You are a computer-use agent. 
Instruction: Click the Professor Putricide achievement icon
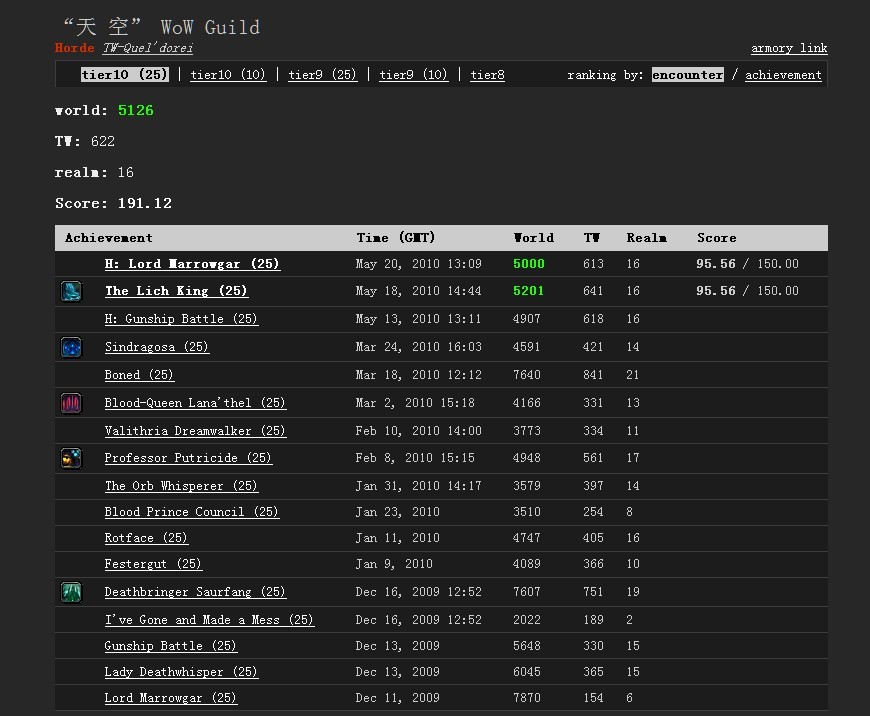point(71,458)
